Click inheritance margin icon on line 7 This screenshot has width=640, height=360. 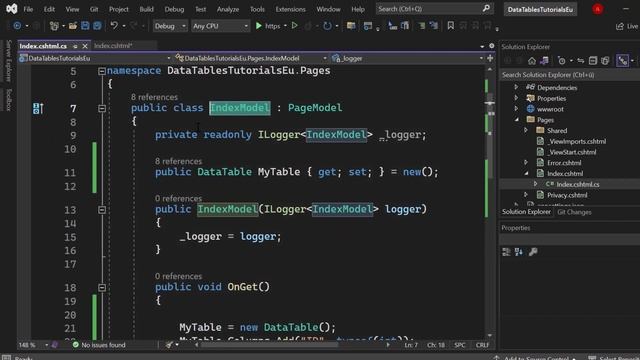tap(38, 108)
